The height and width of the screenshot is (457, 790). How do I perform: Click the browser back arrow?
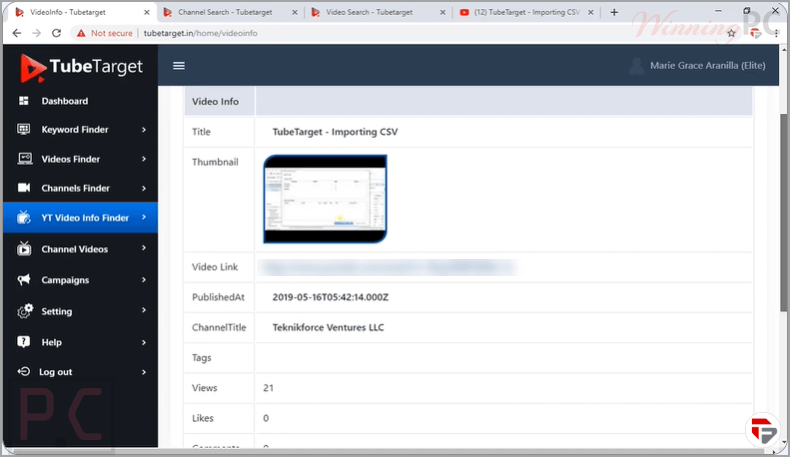coord(17,33)
